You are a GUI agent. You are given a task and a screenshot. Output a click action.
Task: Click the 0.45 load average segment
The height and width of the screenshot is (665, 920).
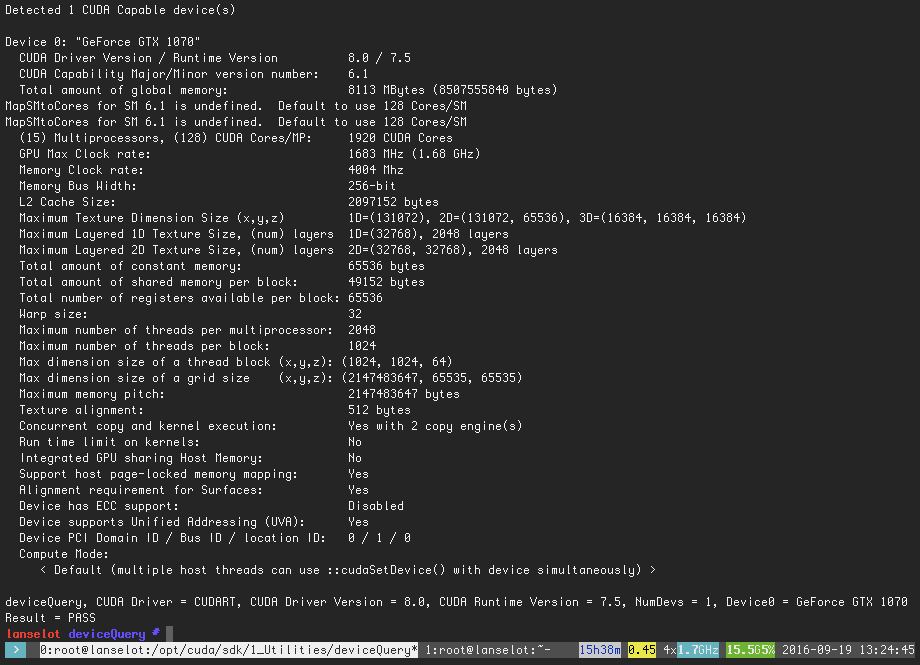coord(642,650)
